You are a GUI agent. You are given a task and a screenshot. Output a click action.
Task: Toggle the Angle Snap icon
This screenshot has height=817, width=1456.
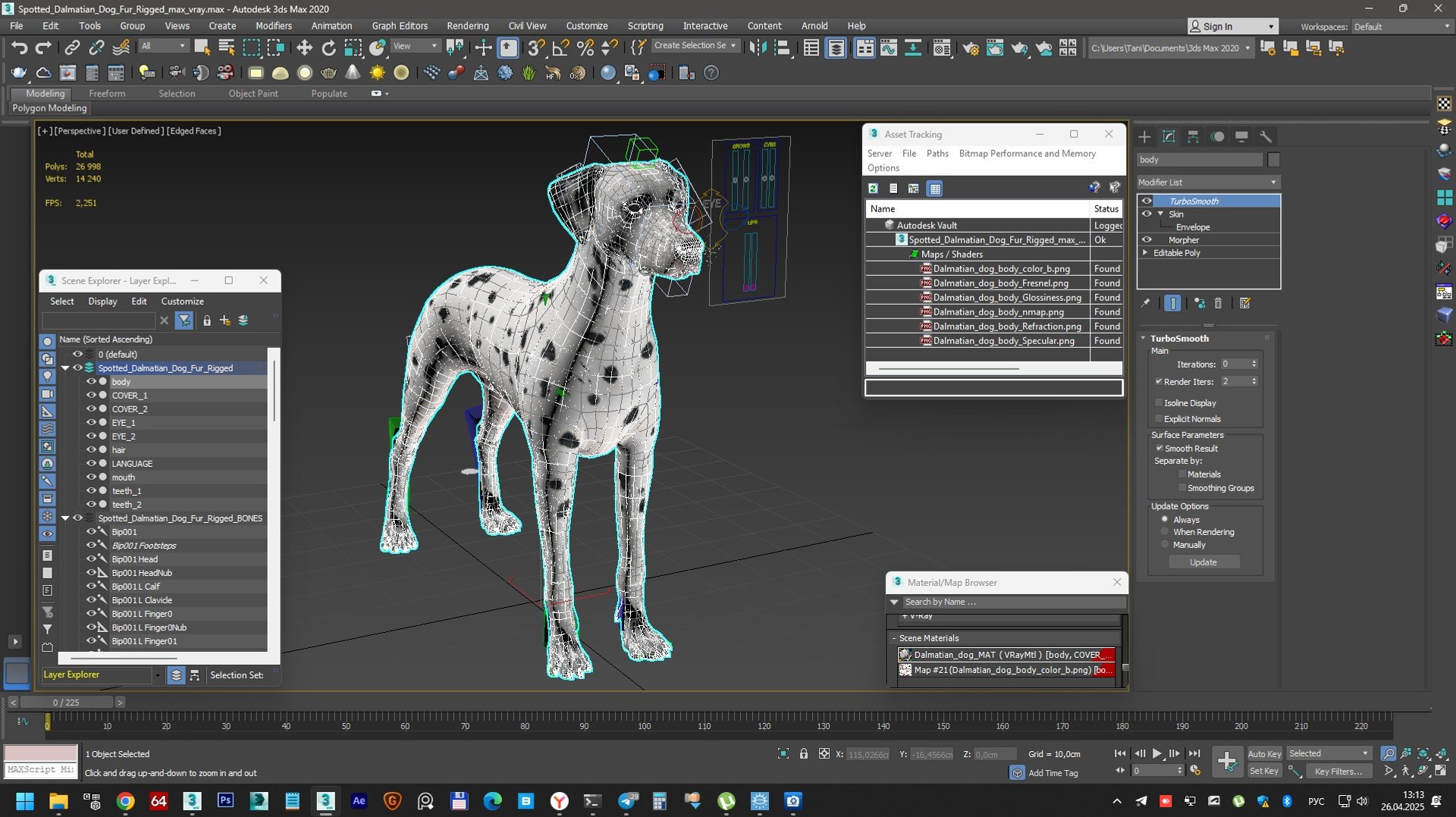coord(560,48)
